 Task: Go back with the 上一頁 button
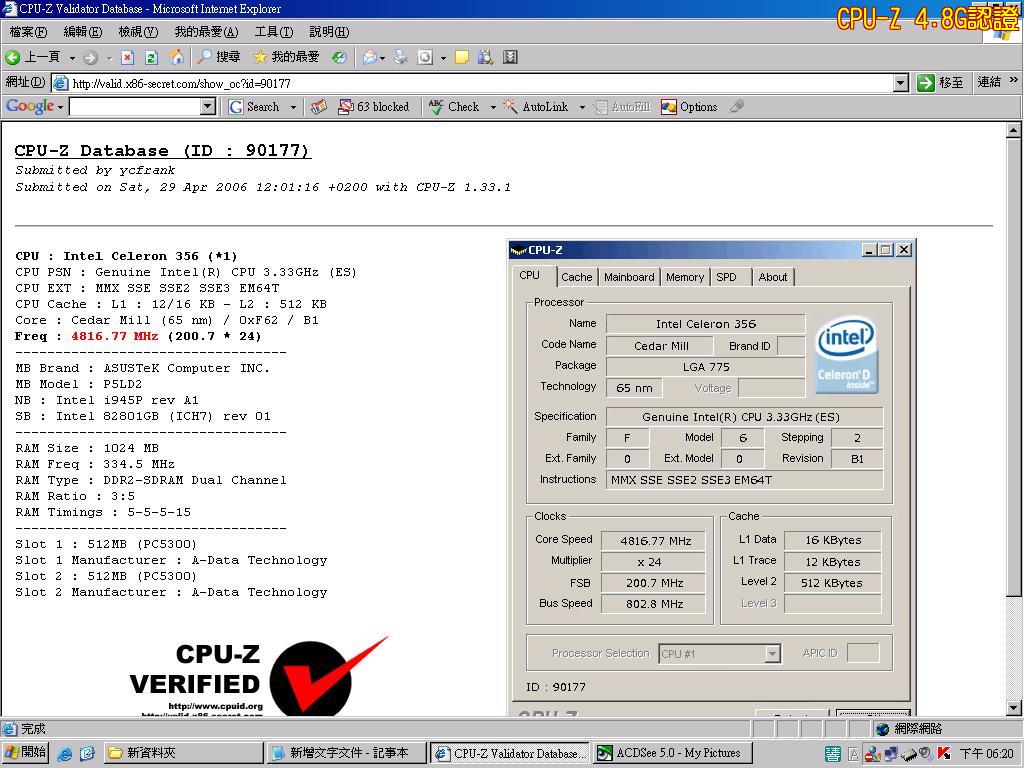[33, 57]
